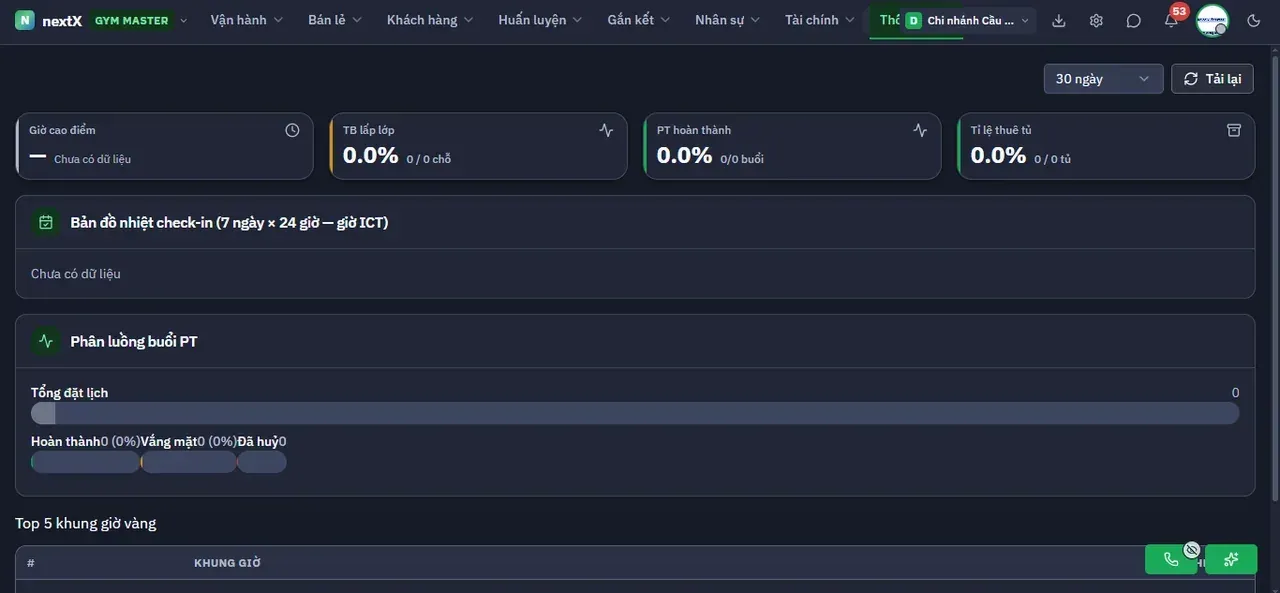Click the Tổng đặt lịch label

point(69,393)
